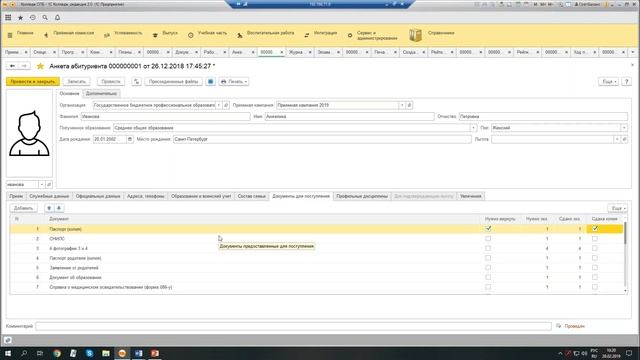Click Провести и закрыть button
Image resolution: width=640 pixels, height=360 pixels.
pos(33,82)
